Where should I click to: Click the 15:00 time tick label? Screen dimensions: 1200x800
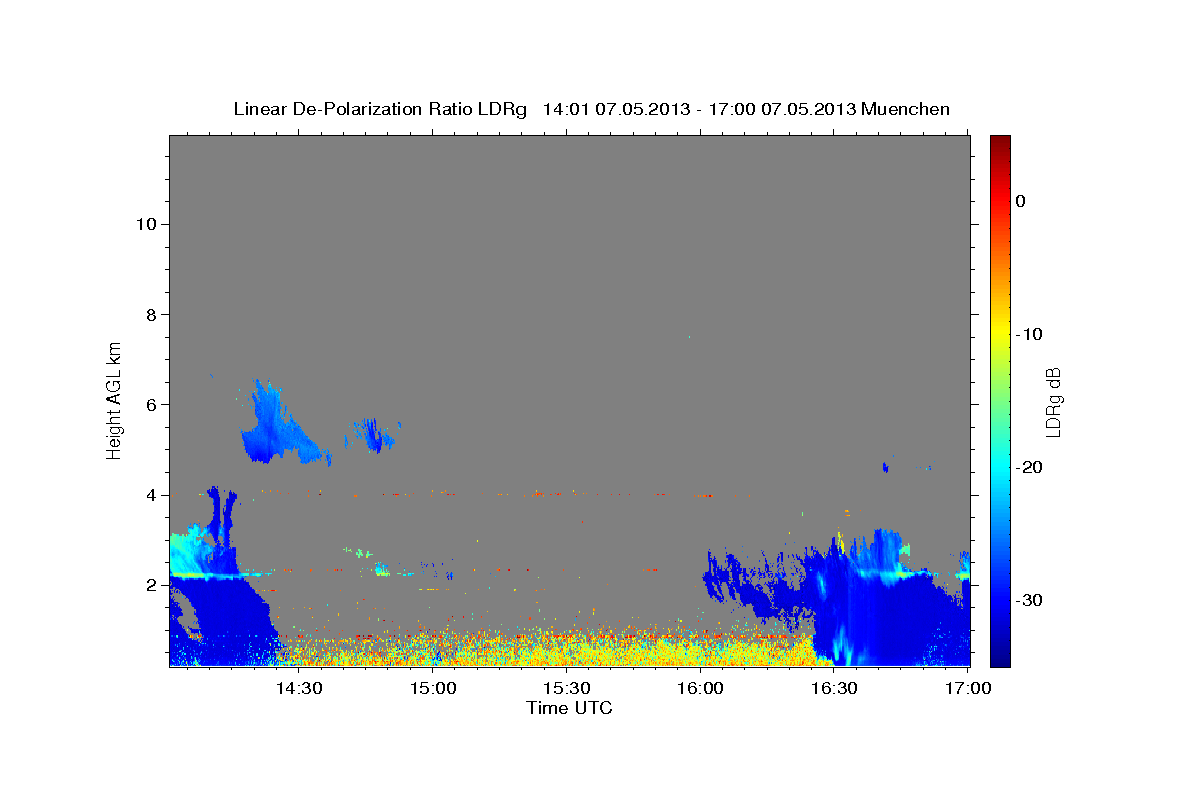click(434, 688)
